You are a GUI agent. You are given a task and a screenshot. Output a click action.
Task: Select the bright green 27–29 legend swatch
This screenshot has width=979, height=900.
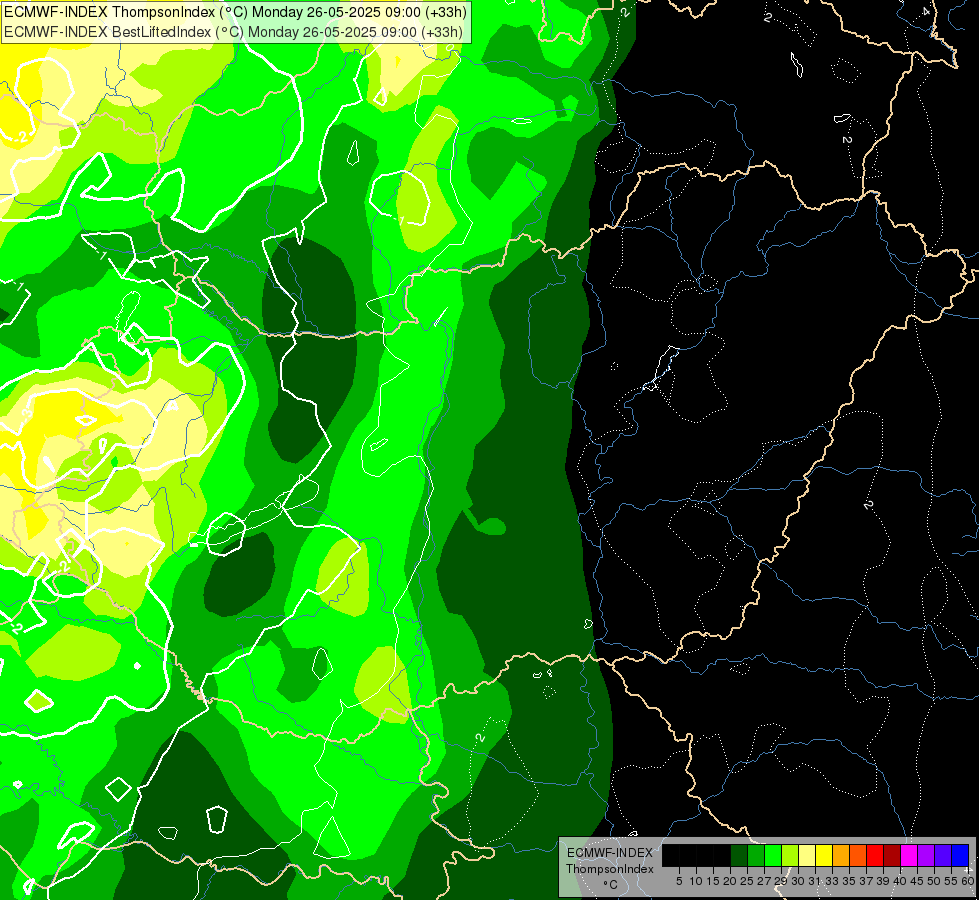tap(773, 855)
